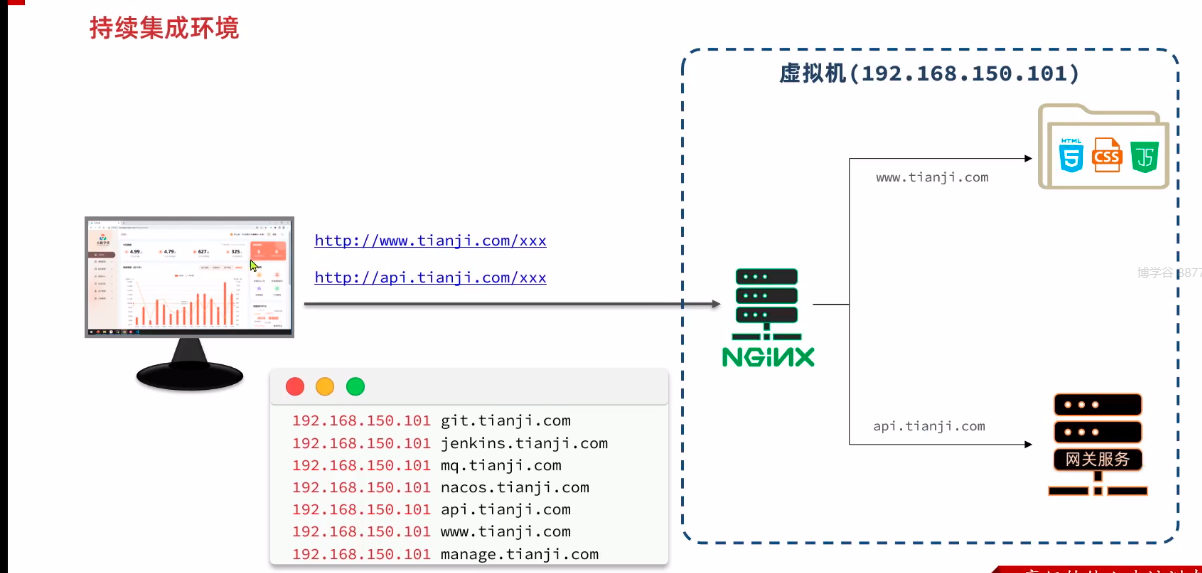Click the computer monitor dashboard screenshot

tap(189, 276)
